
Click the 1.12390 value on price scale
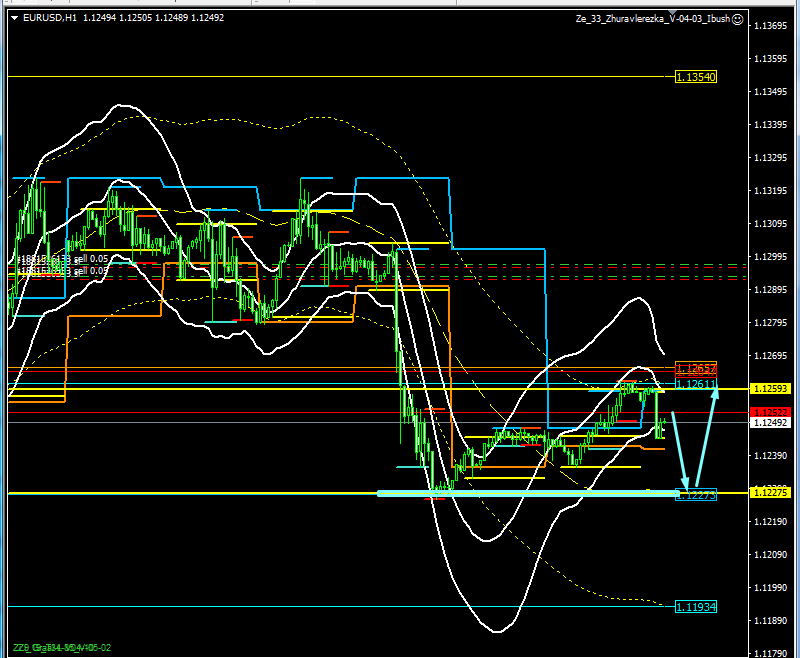(x=770, y=455)
